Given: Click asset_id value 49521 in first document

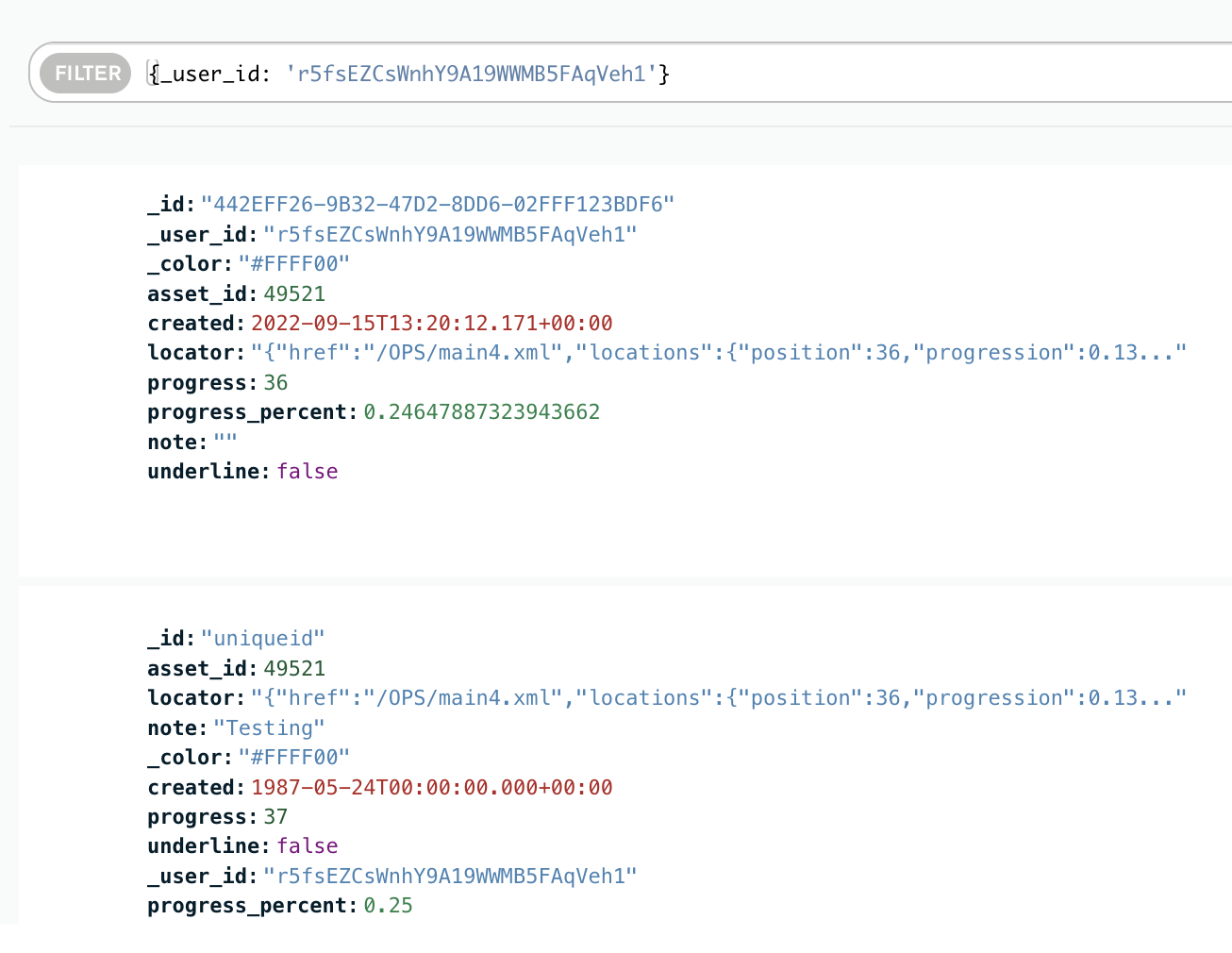Looking at the screenshot, I should pyautogui.click(x=294, y=294).
